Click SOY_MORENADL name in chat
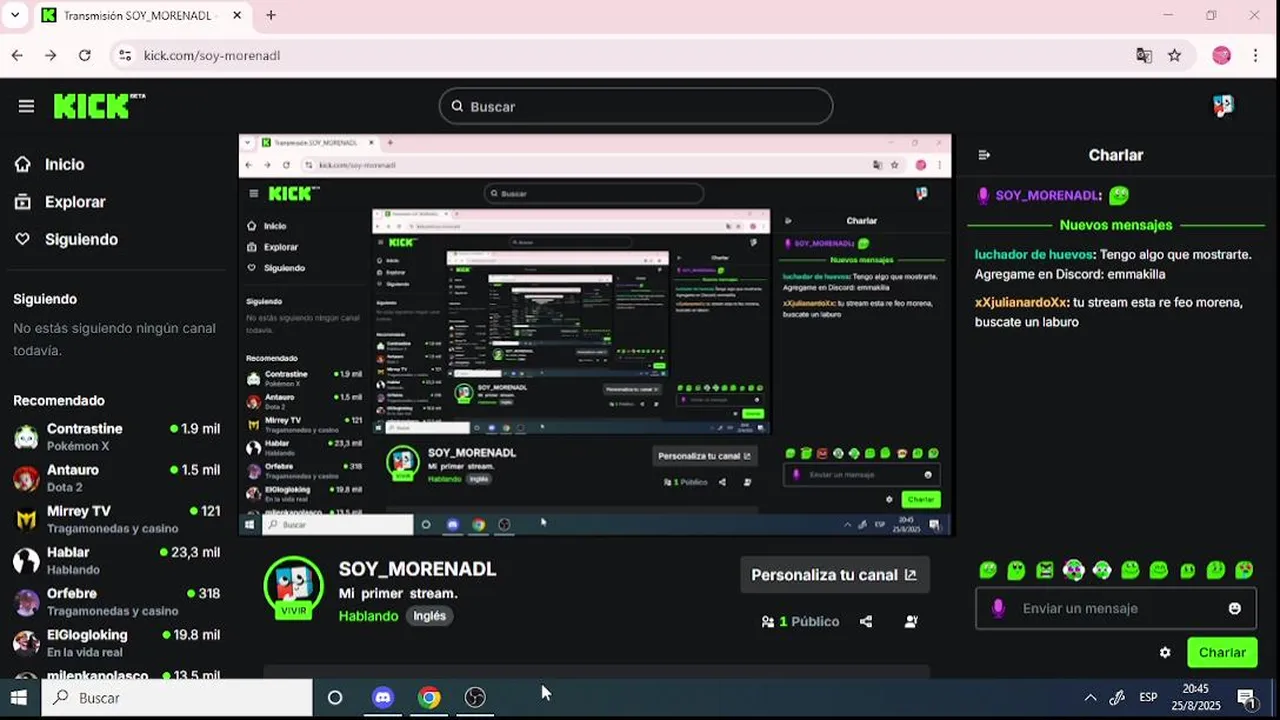The image size is (1280, 720). coord(1048,195)
